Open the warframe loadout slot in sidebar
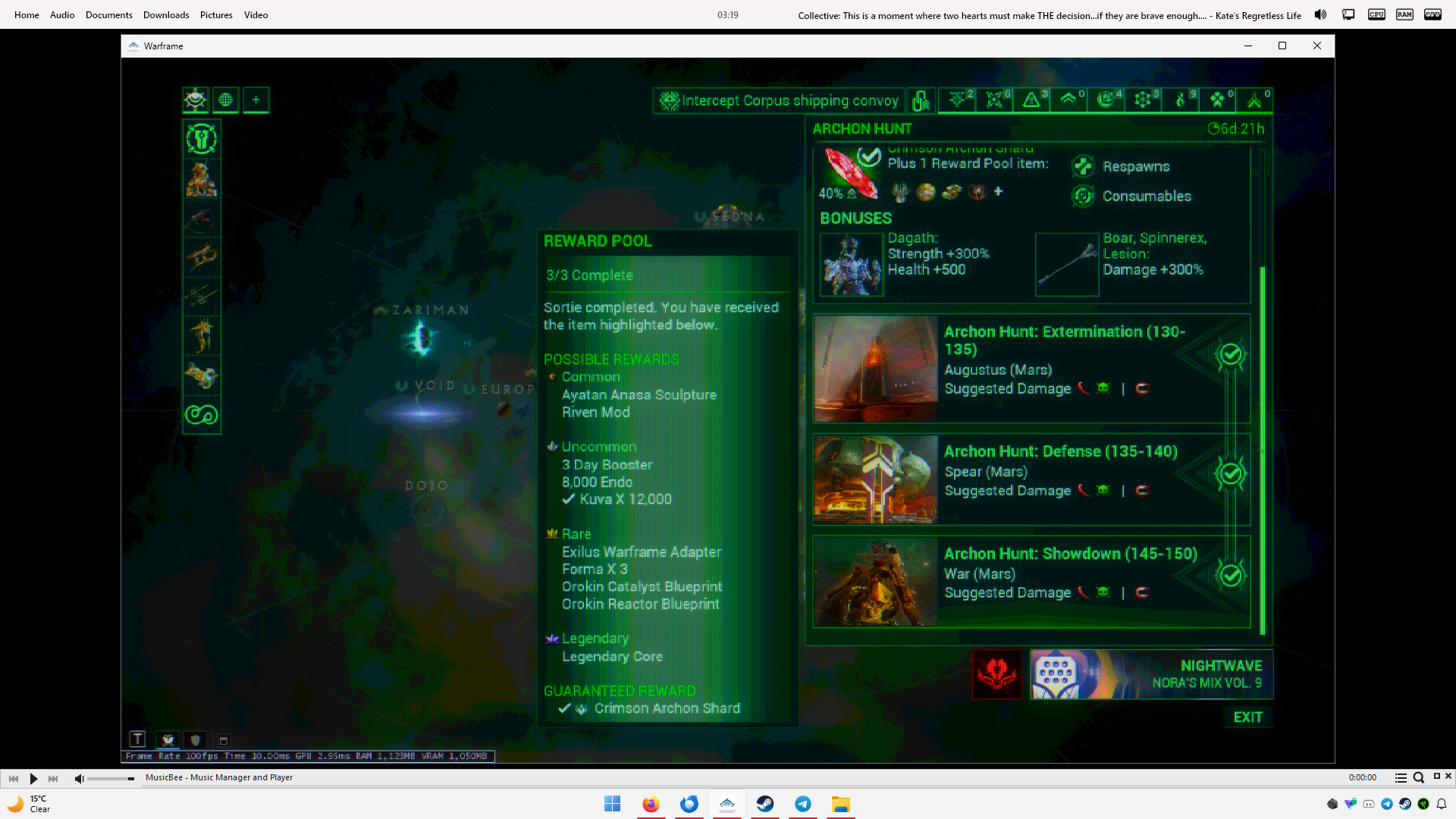1456x819 pixels. pyautogui.click(x=202, y=179)
